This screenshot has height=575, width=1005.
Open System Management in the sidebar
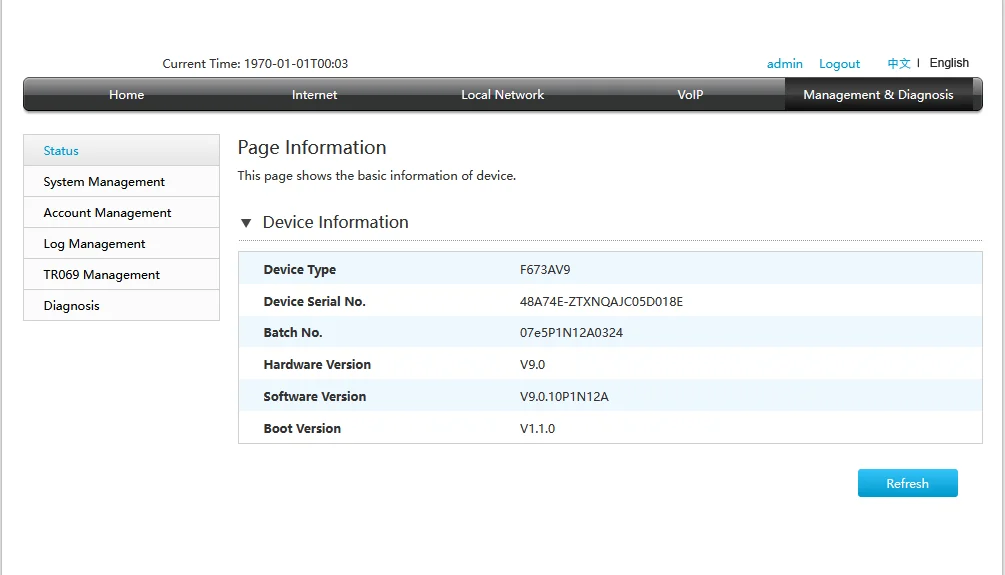coord(104,182)
